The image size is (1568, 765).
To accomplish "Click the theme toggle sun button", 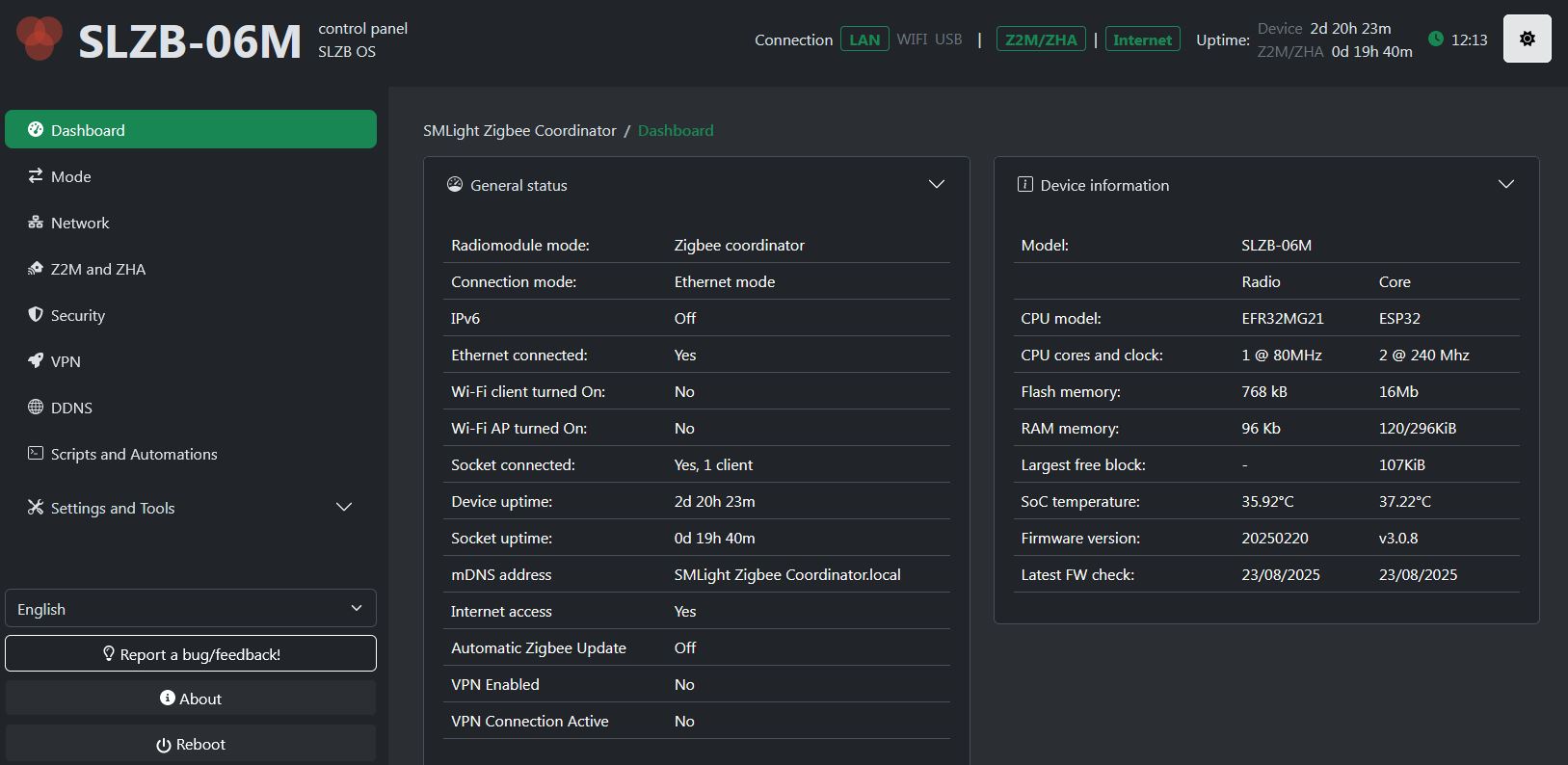I will [1527, 39].
